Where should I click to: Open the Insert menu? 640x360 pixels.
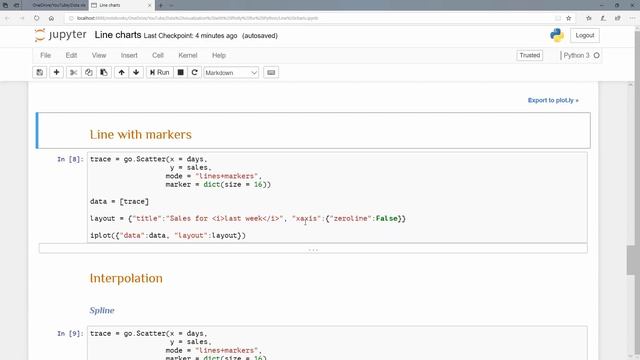click(129, 56)
